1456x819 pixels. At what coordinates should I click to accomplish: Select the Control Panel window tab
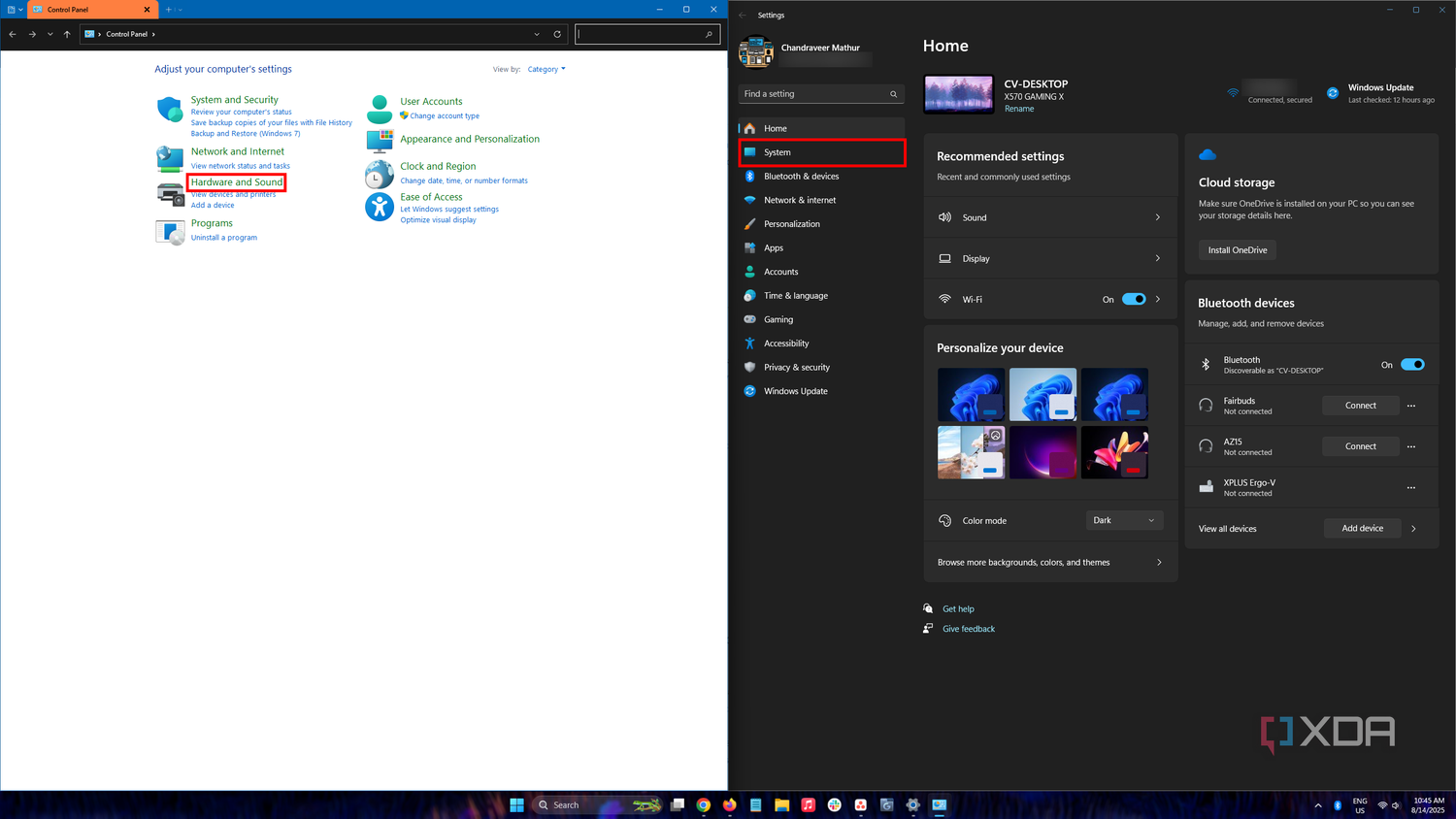pyautogui.click(x=91, y=10)
